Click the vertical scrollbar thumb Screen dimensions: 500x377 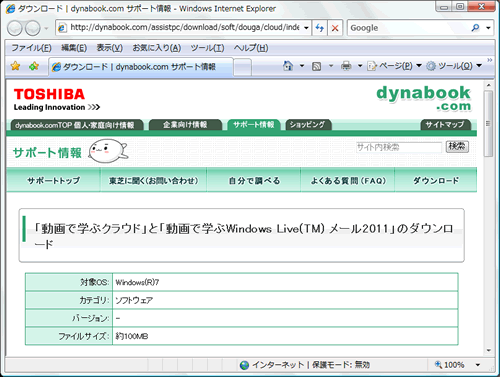(488, 124)
